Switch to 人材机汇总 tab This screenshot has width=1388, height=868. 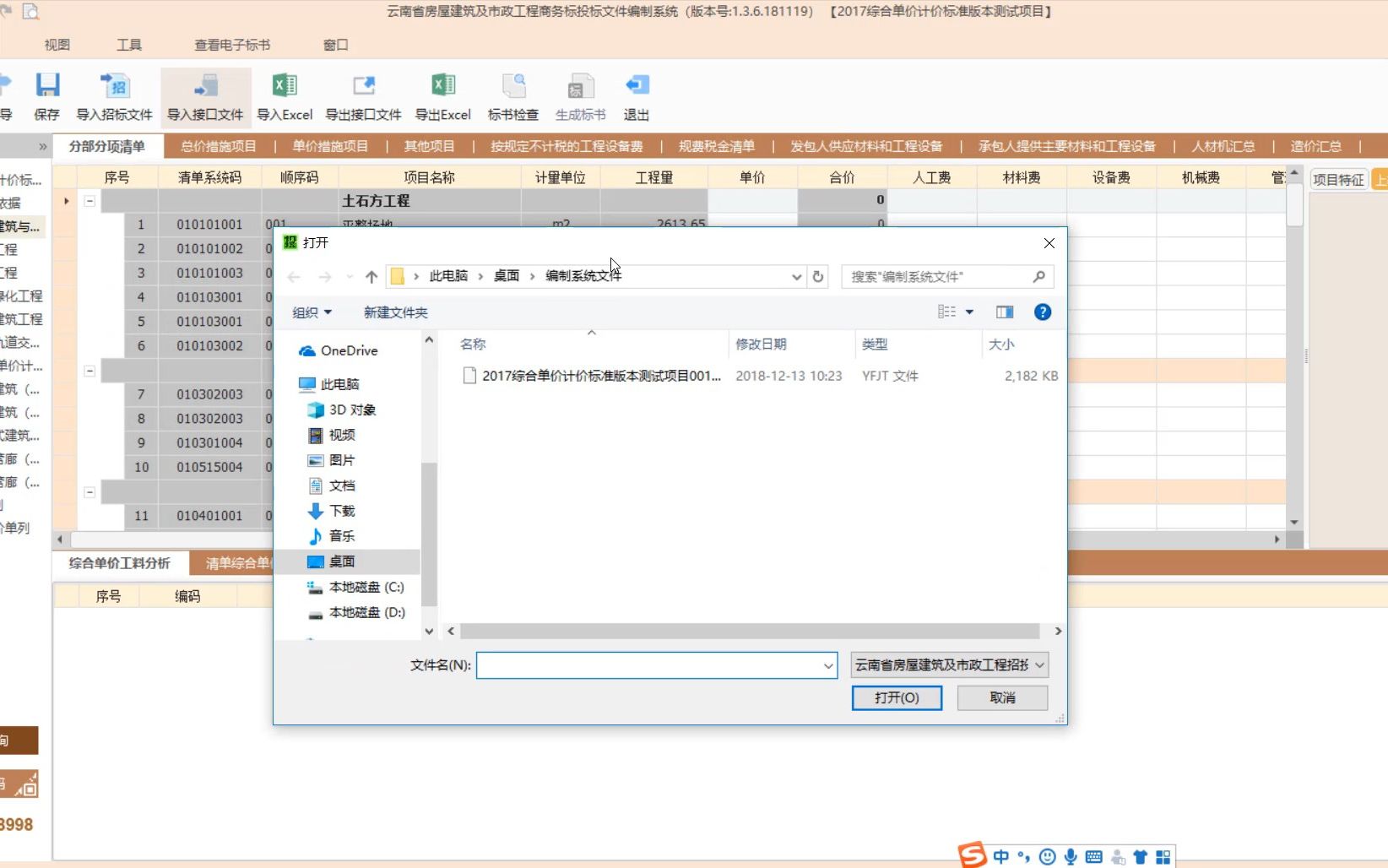1223,146
